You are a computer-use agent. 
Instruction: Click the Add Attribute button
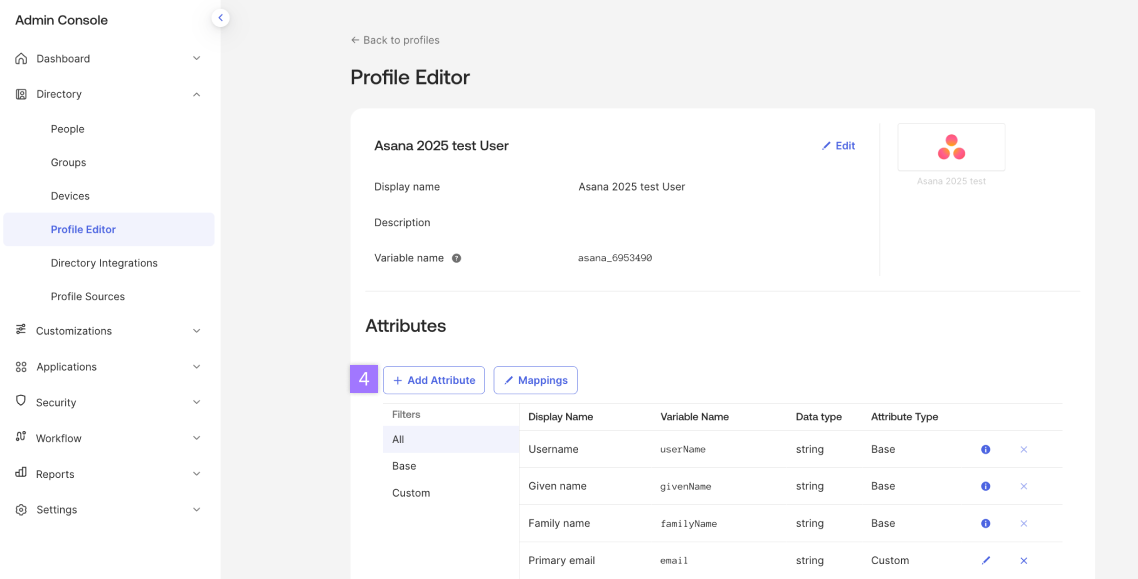[434, 380]
